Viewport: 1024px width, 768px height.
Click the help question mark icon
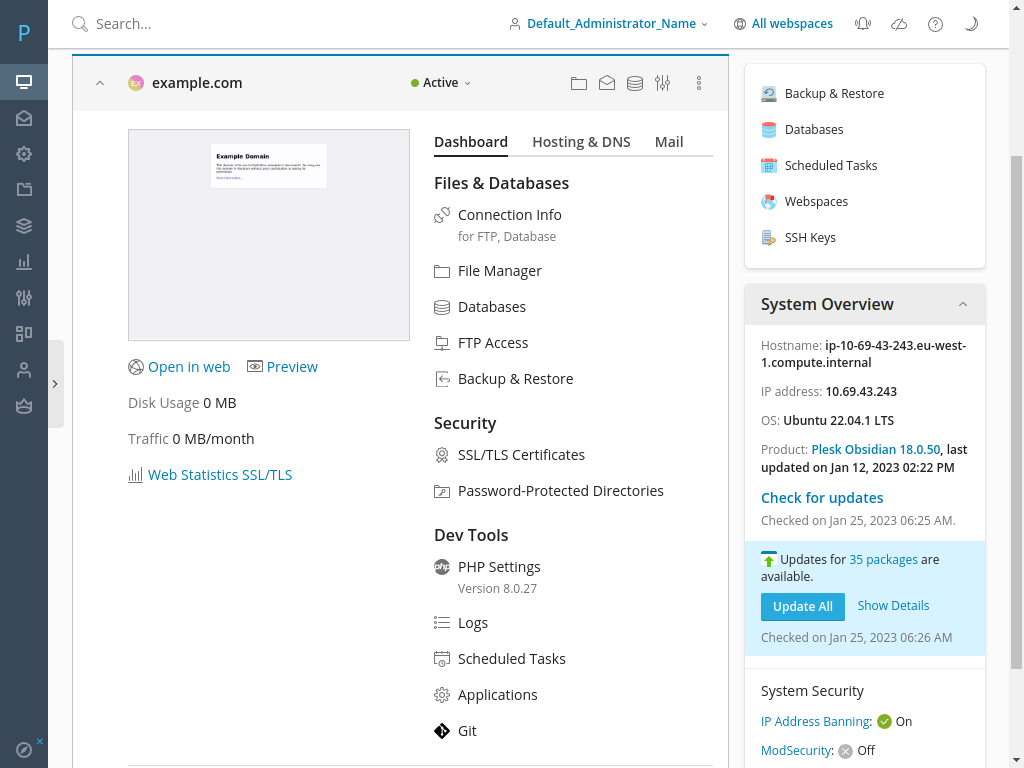click(935, 24)
